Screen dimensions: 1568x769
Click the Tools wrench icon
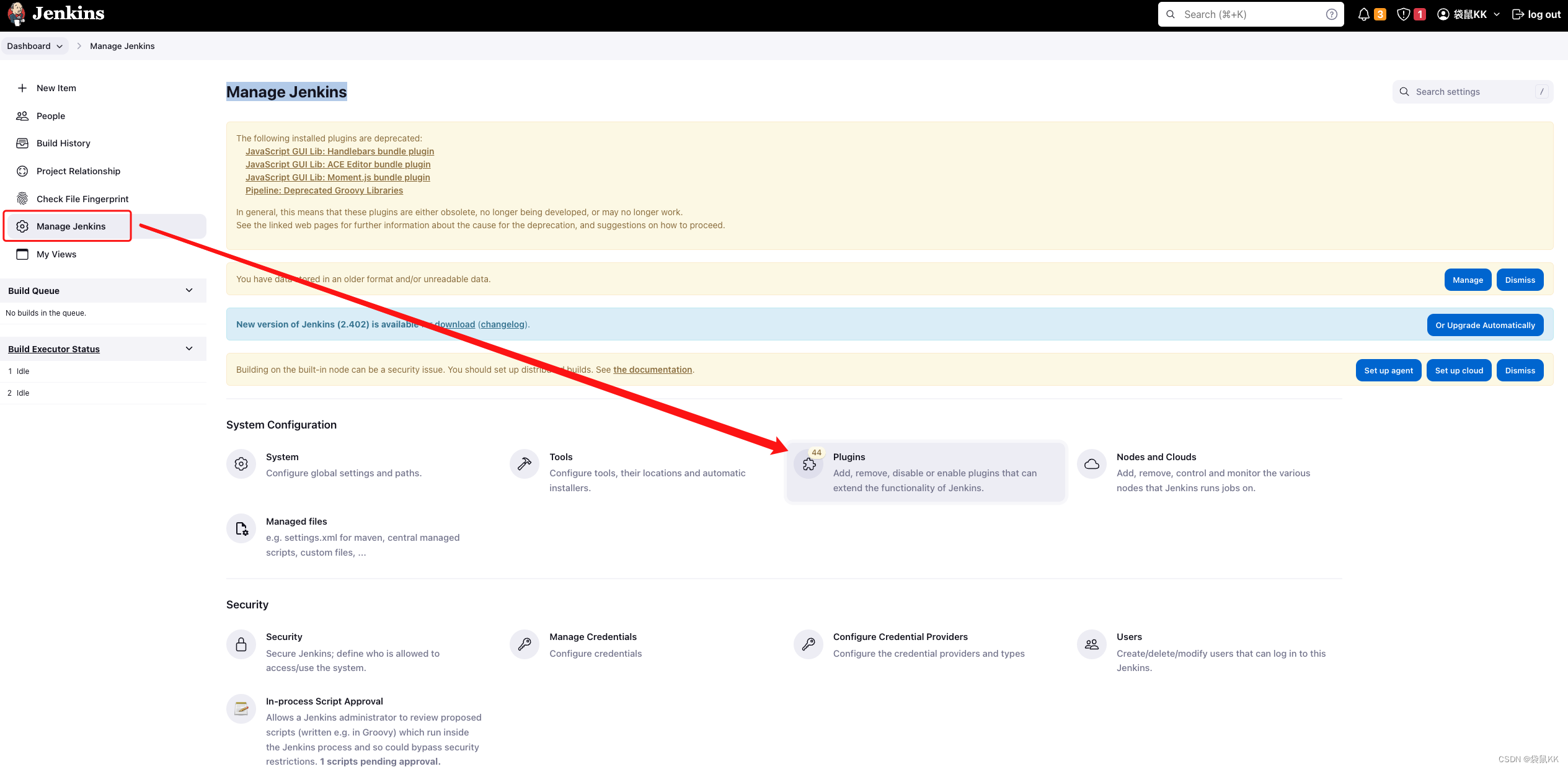[524, 463]
